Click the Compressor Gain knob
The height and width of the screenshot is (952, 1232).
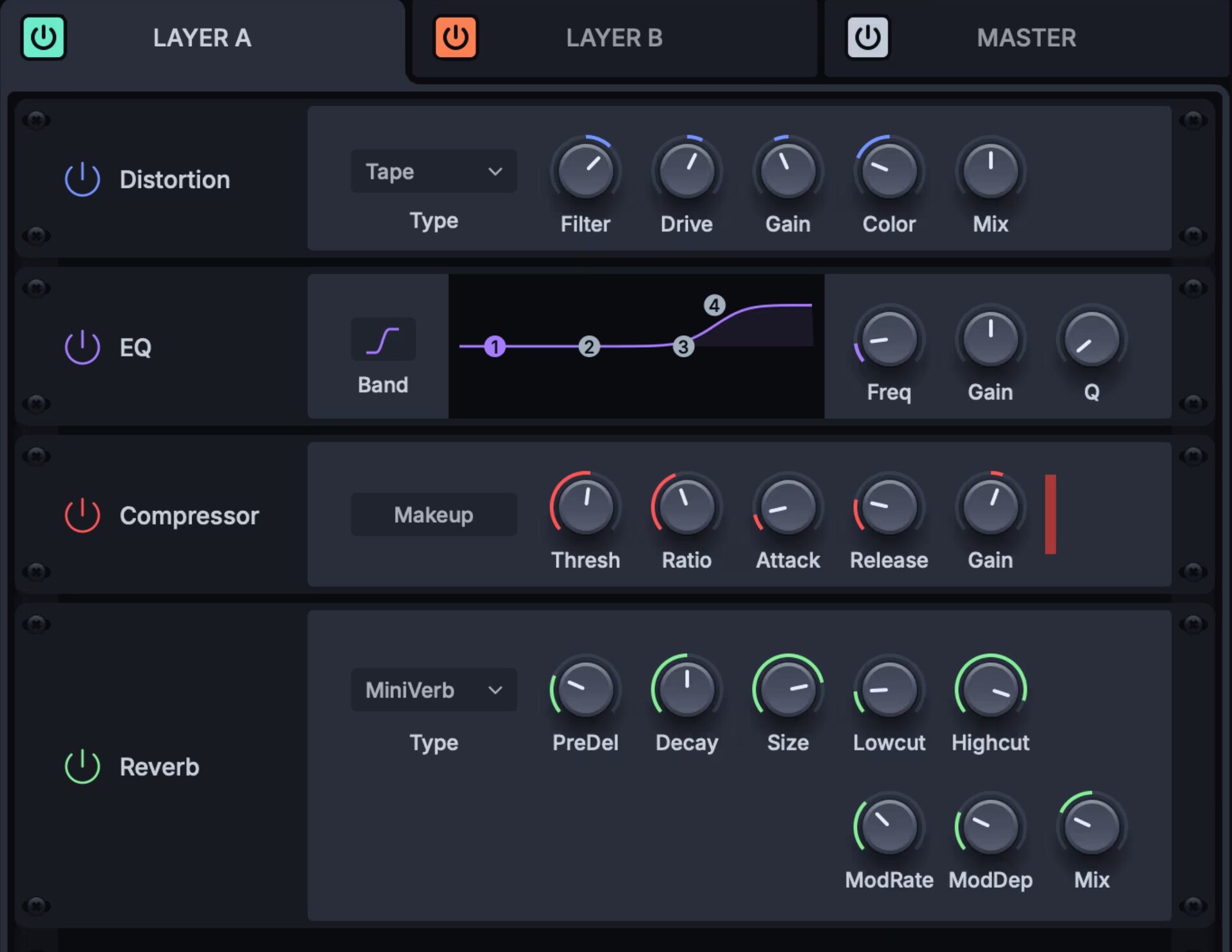tap(991, 507)
